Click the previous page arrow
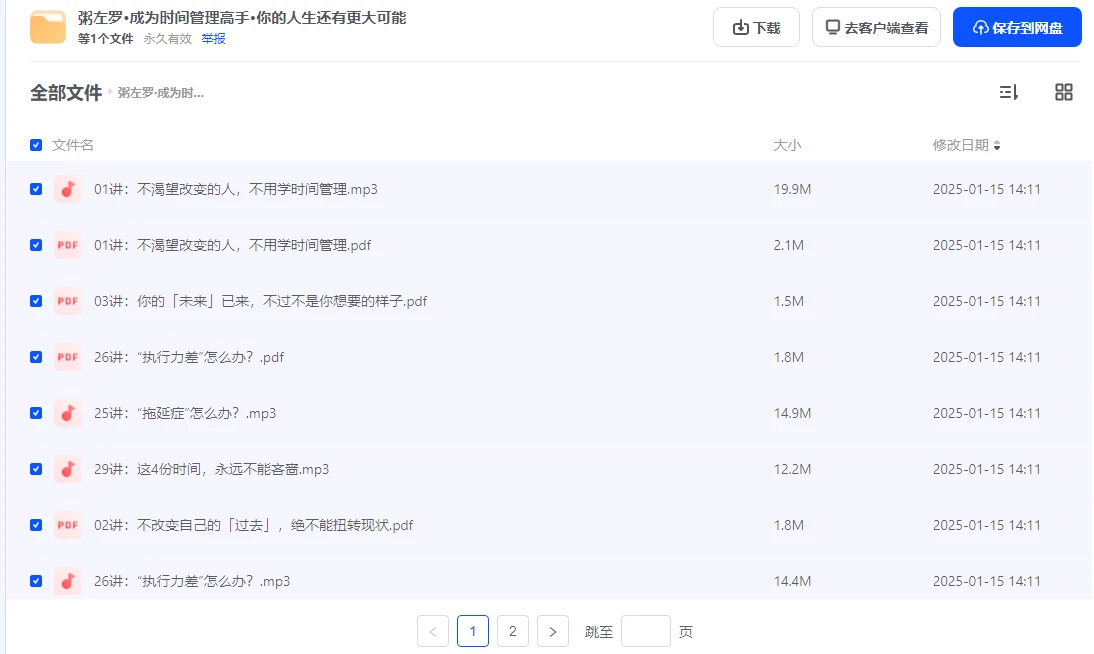 point(433,631)
